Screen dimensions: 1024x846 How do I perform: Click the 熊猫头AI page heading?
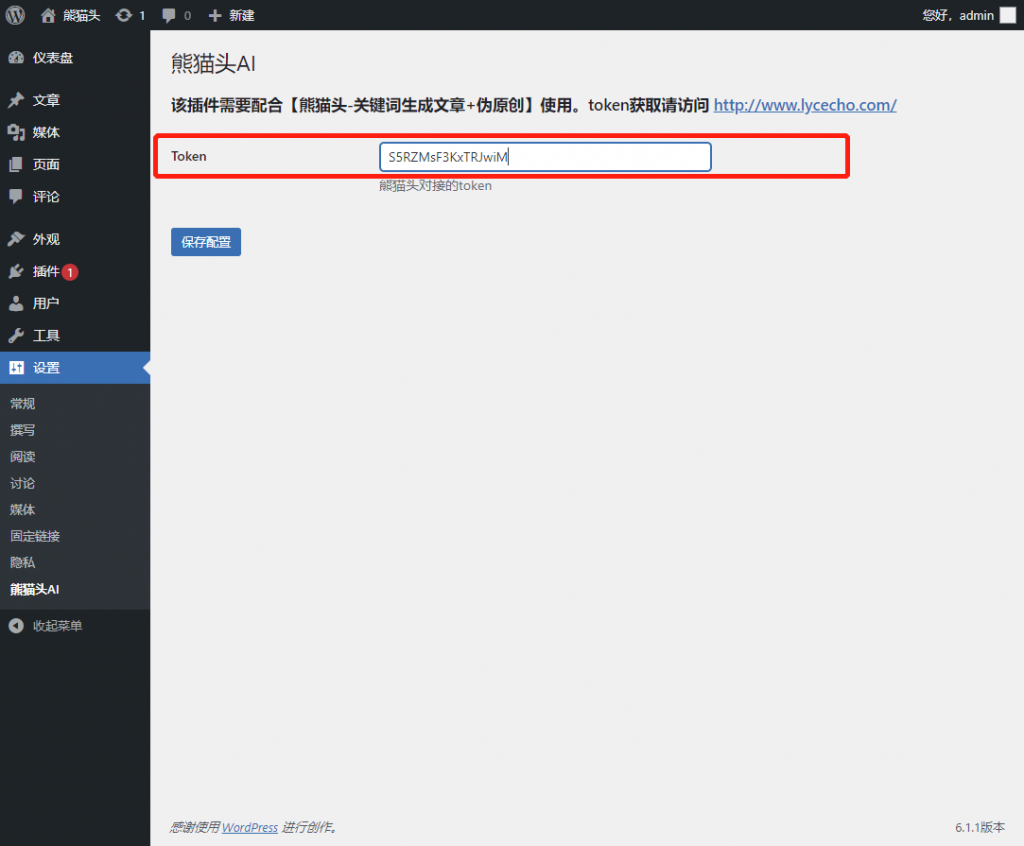pos(213,64)
